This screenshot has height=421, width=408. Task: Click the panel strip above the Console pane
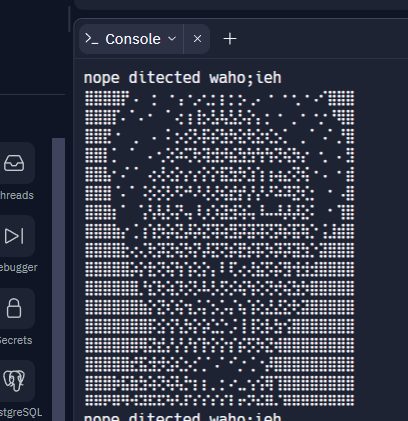pyautogui.click(x=241, y=5)
